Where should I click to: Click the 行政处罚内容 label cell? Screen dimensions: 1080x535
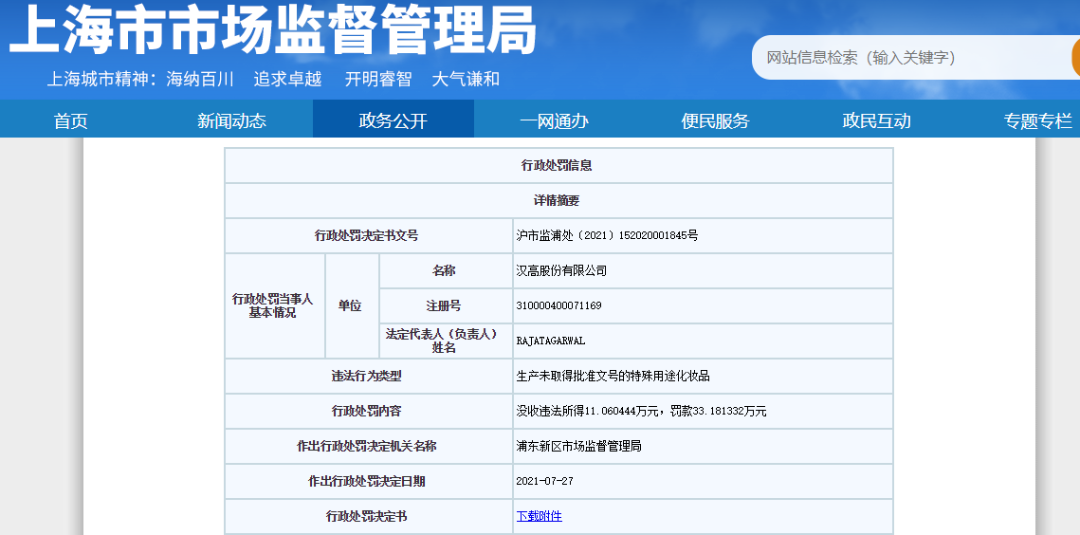click(x=368, y=411)
